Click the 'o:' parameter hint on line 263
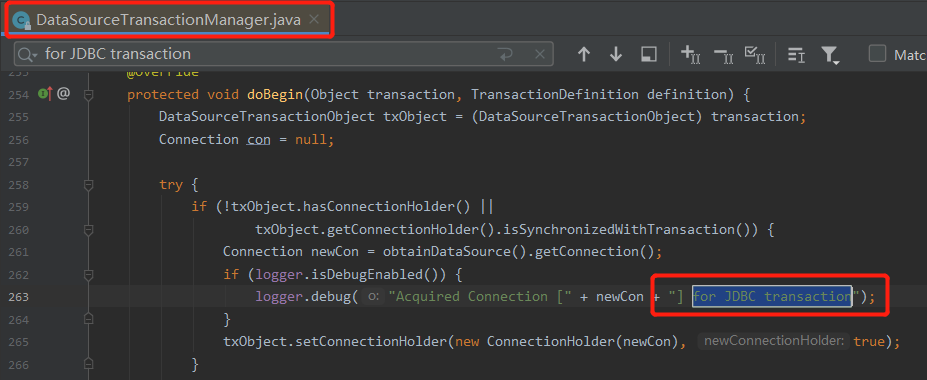 pos(373,297)
